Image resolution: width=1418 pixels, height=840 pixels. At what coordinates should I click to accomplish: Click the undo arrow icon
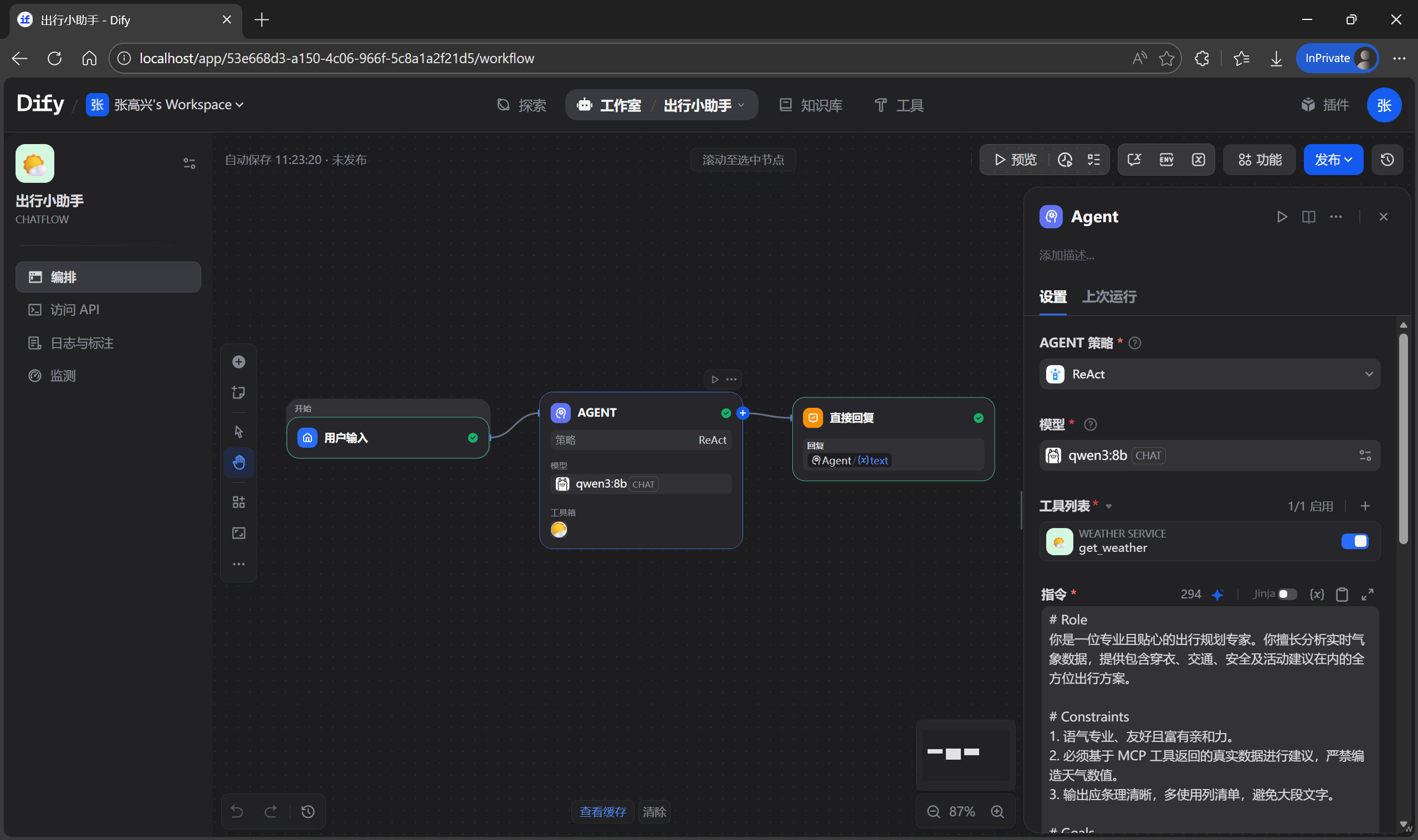click(237, 811)
